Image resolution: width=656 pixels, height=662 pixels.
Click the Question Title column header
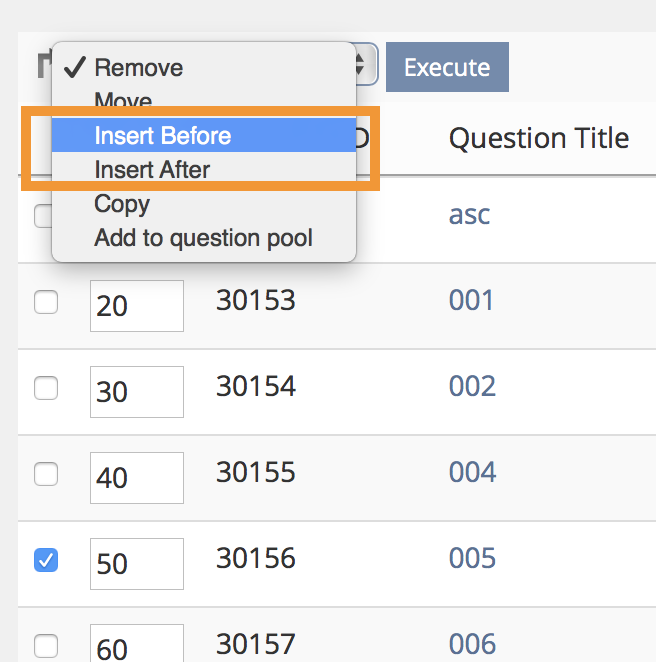coord(538,138)
